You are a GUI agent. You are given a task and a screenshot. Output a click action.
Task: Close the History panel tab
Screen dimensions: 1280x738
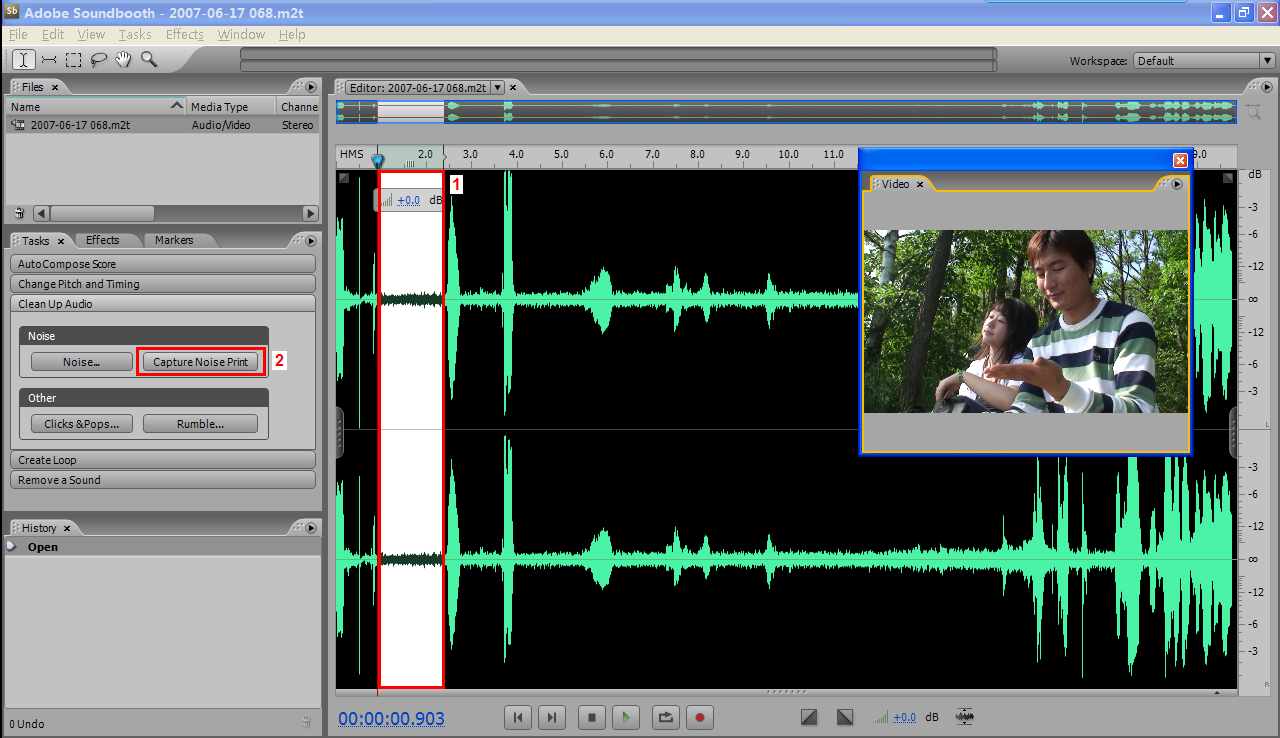[x=68, y=529]
